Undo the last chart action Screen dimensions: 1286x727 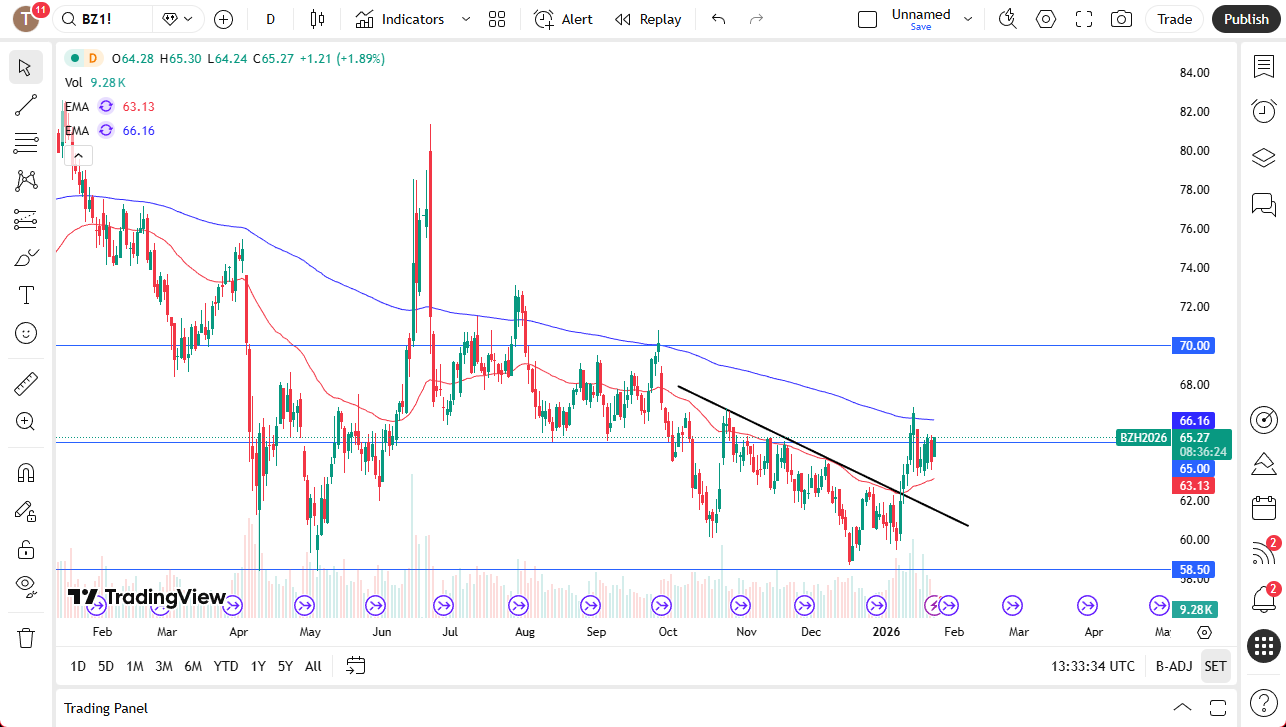click(x=719, y=19)
